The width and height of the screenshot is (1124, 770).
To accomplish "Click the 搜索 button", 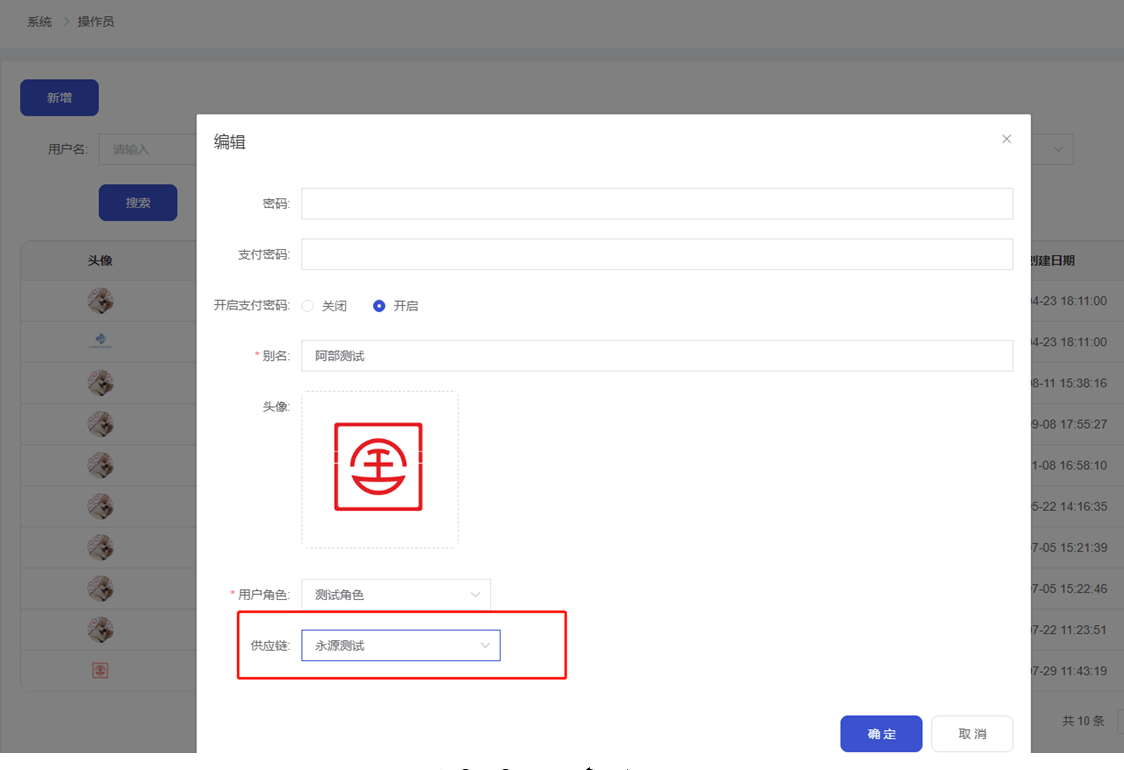I will pyautogui.click(x=138, y=203).
